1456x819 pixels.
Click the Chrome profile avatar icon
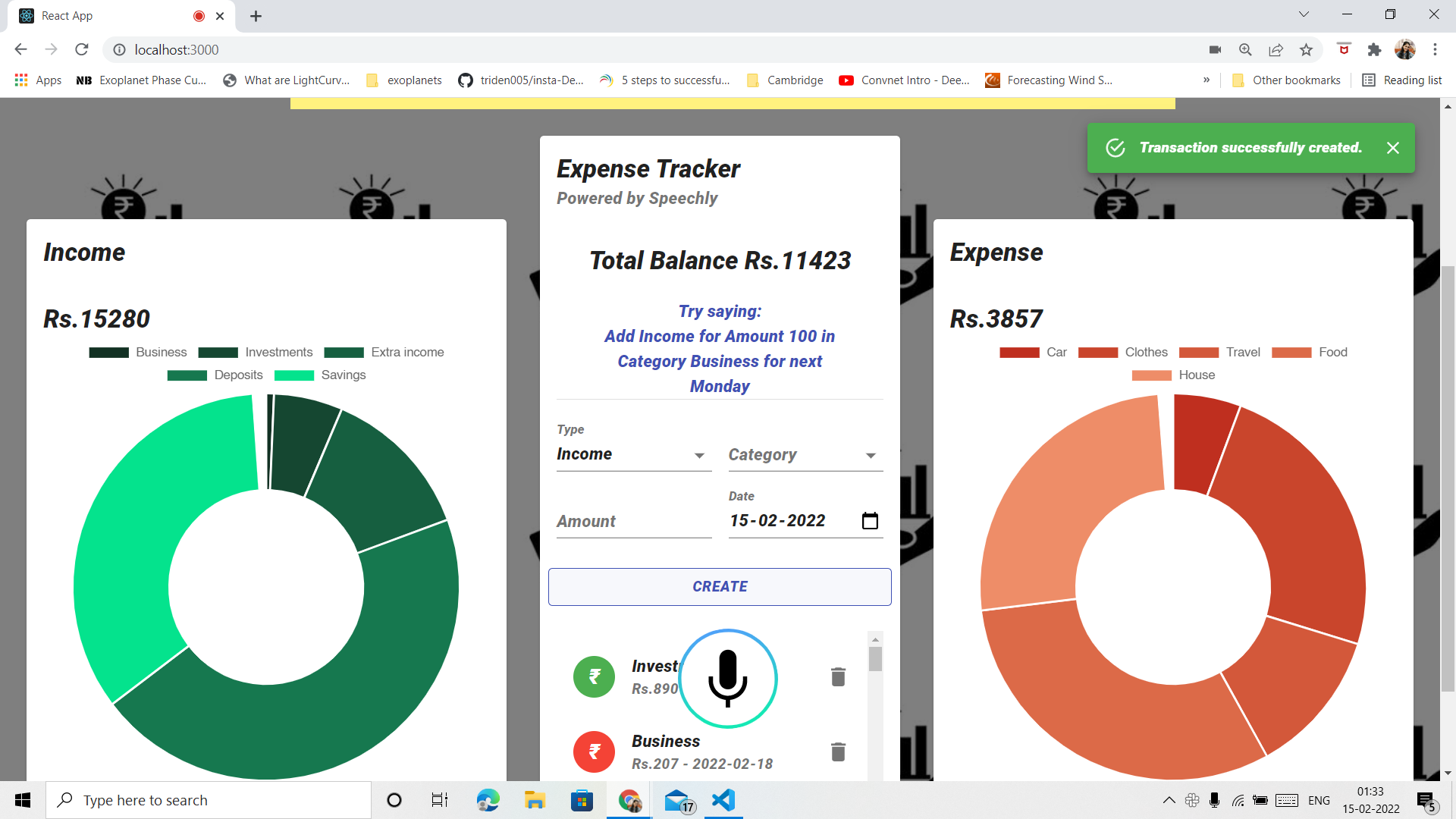click(1405, 49)
